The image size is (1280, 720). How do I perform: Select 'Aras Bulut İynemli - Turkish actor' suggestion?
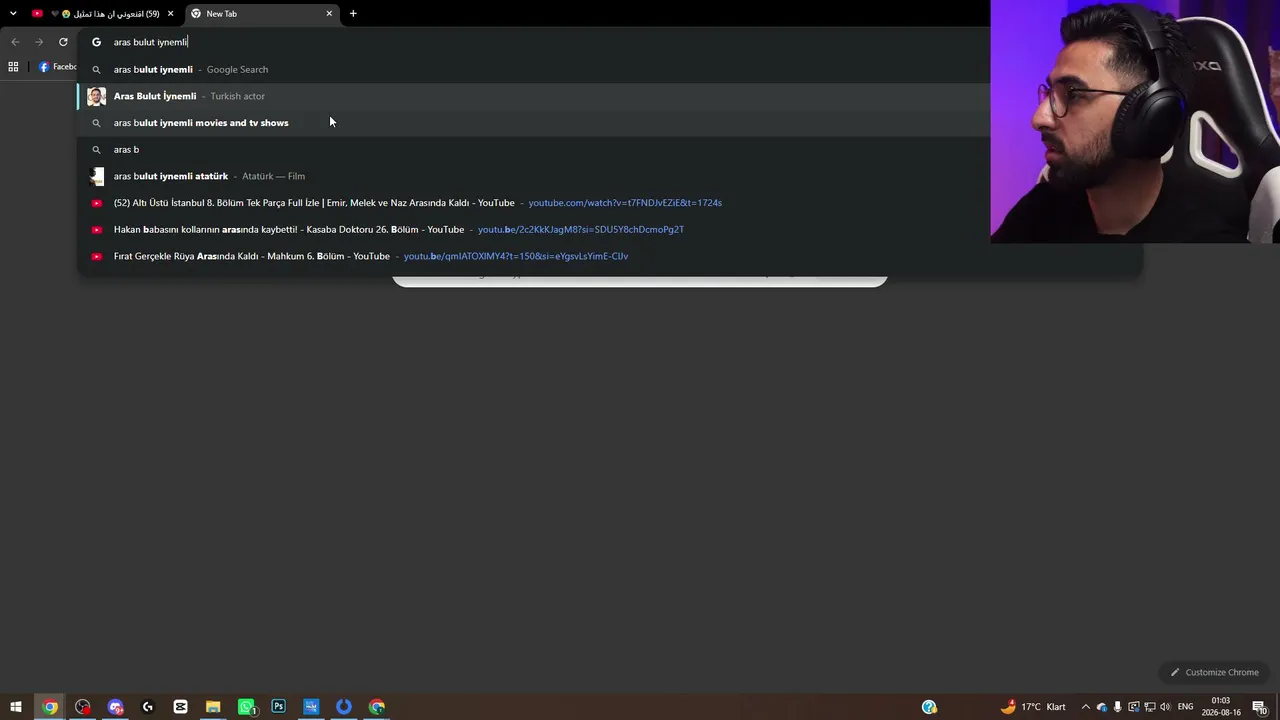(533, 96)
